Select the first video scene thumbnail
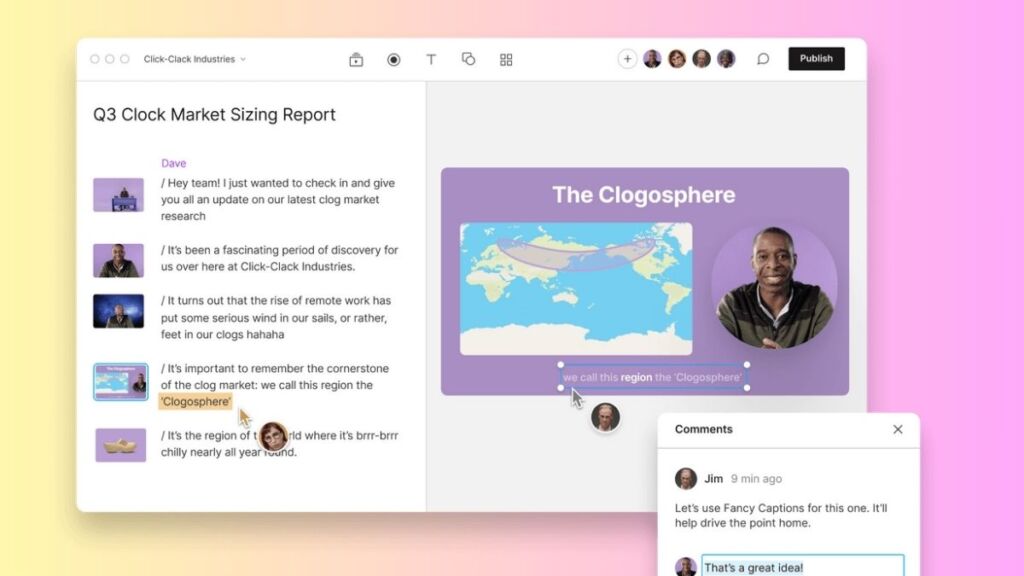The image size is (1024, 576). (x=118, y=194)
